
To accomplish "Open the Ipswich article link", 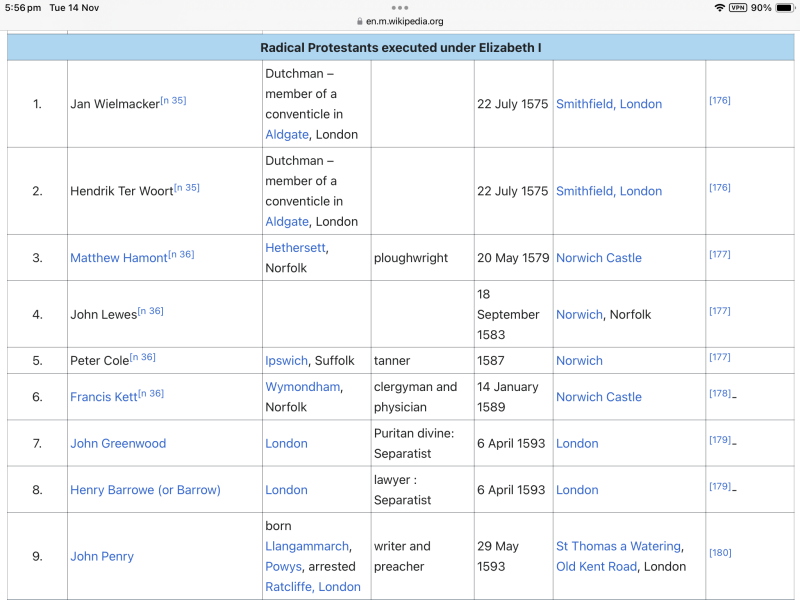I will point(289,360).
